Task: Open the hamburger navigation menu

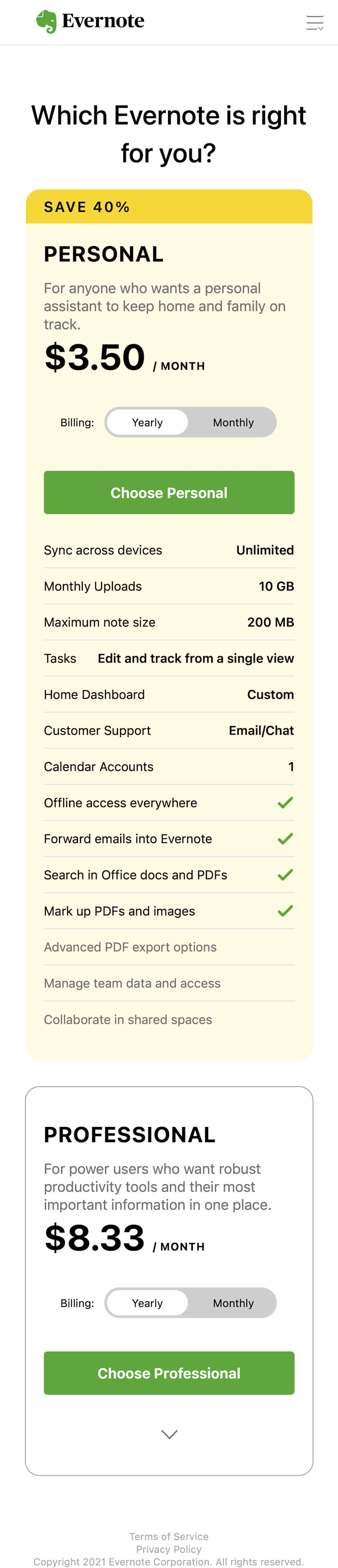Action: (x=315, y=22)
